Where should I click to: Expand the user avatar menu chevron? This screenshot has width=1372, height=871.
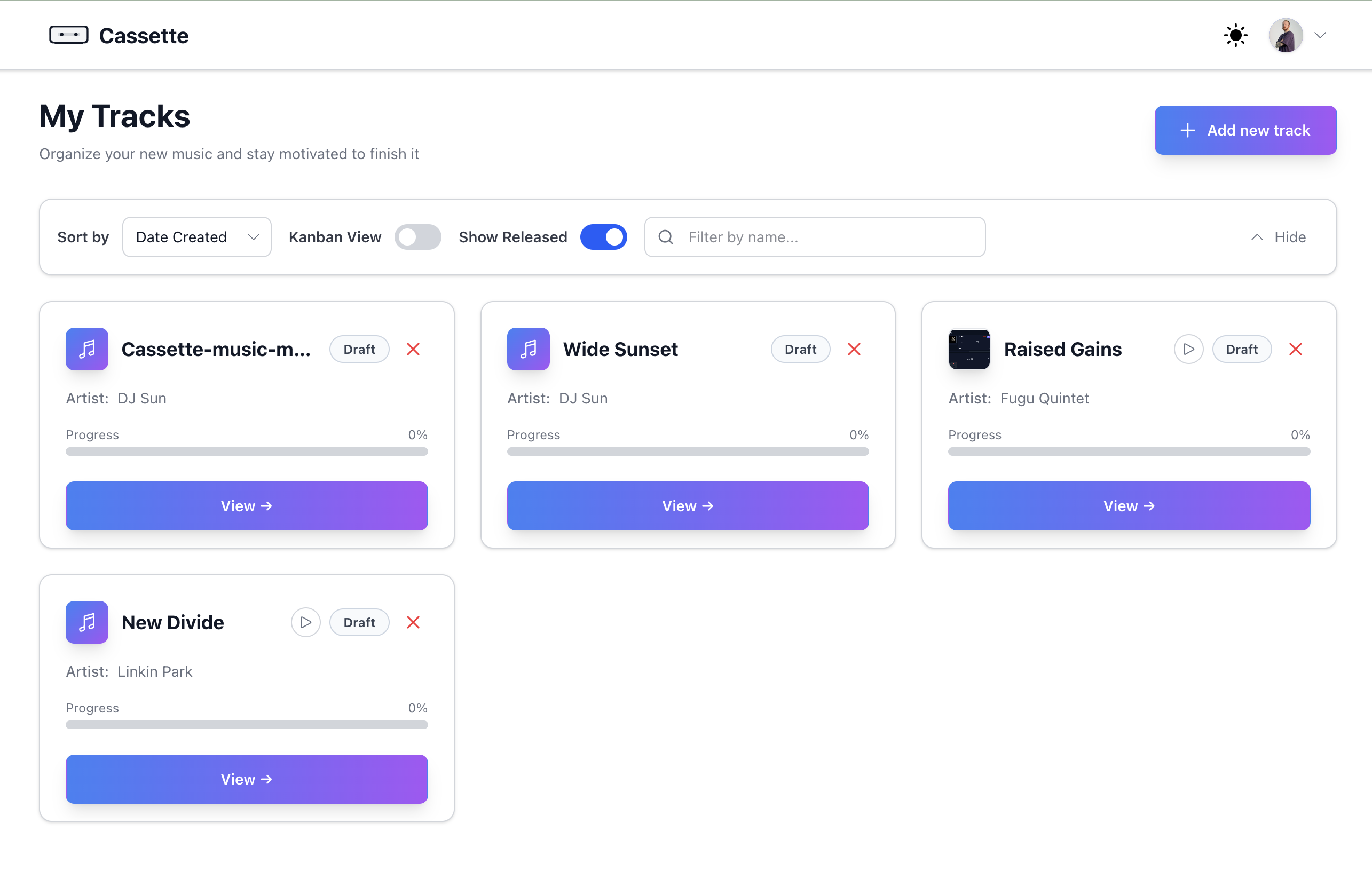pyautogui.click(x=1320, y=35)
